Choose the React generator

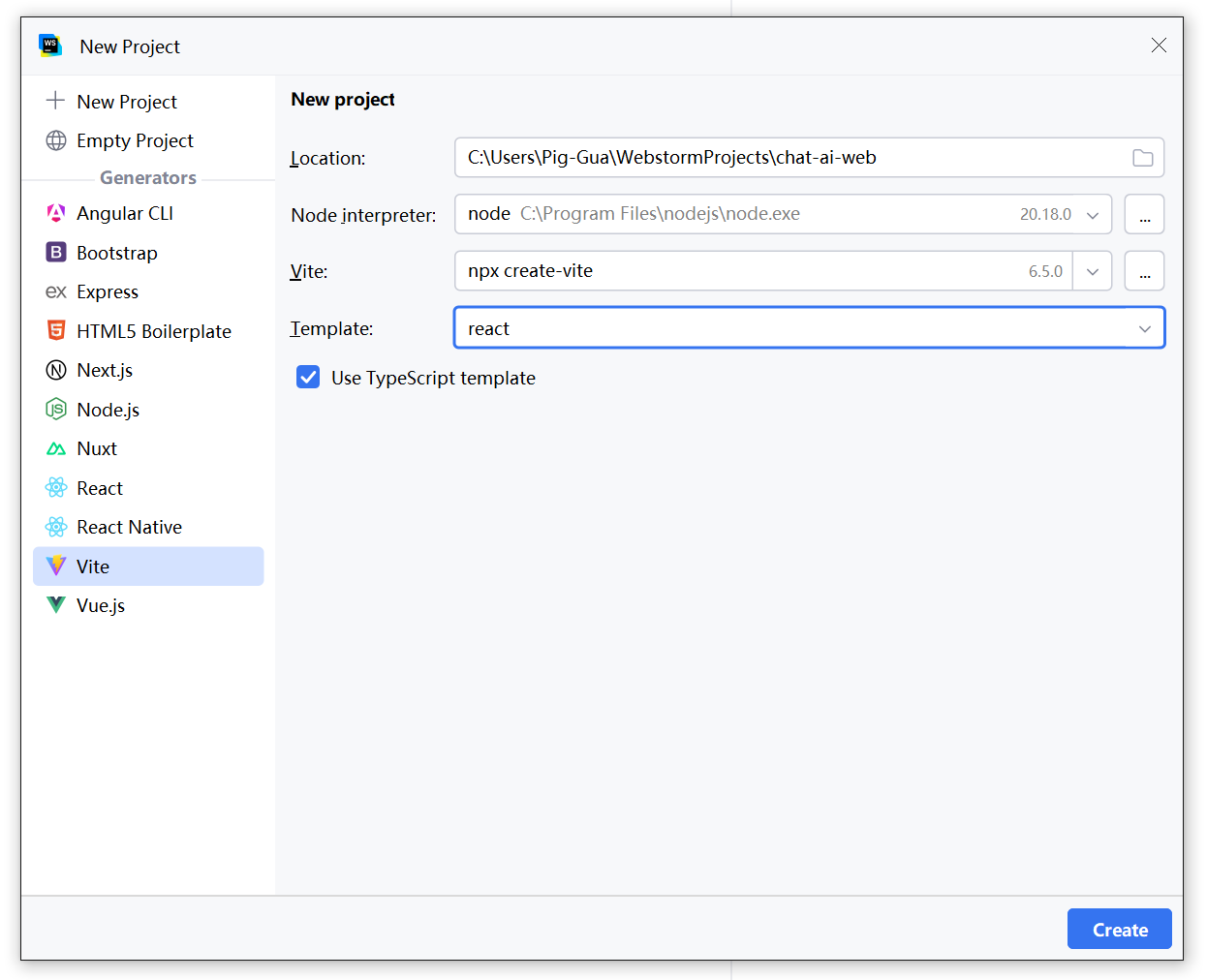[148, 488]
